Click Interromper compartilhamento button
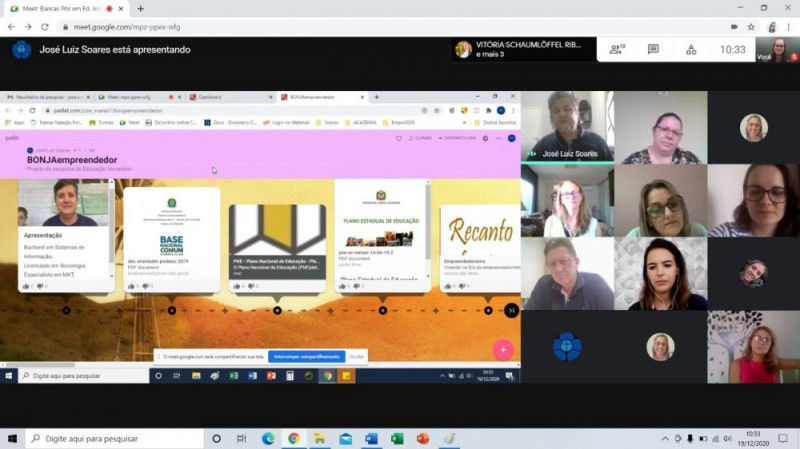The width and height of the screenshot is (800, 449). pyautogui.click(x=307, y=357)
